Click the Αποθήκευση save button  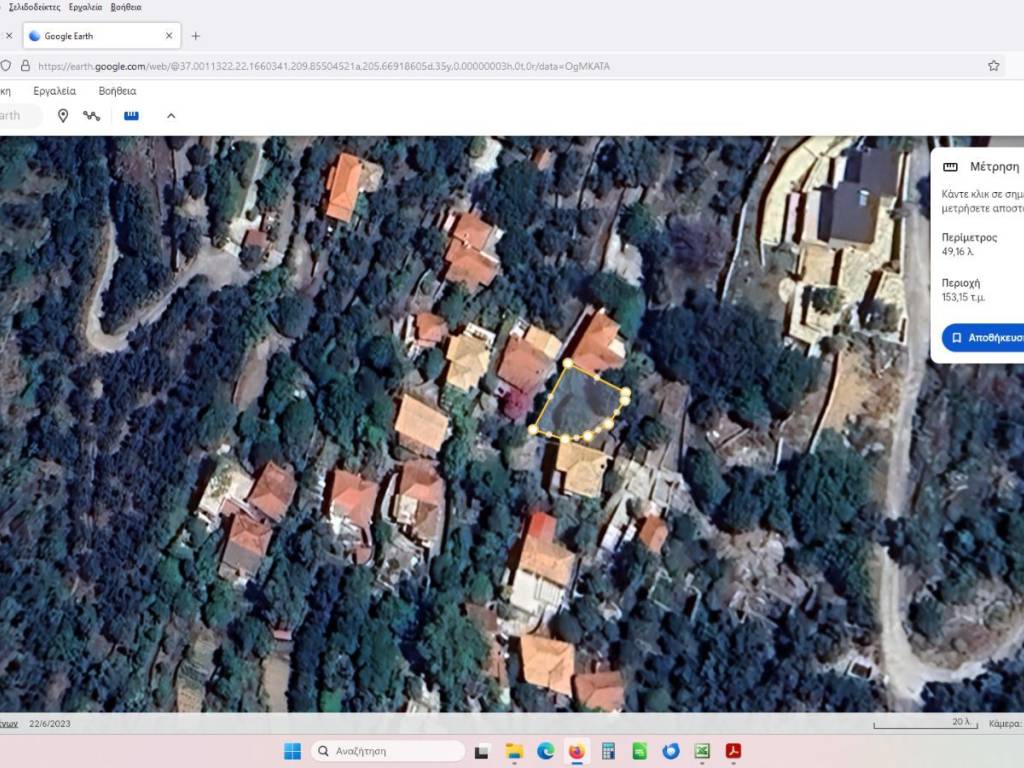[985, 338]
